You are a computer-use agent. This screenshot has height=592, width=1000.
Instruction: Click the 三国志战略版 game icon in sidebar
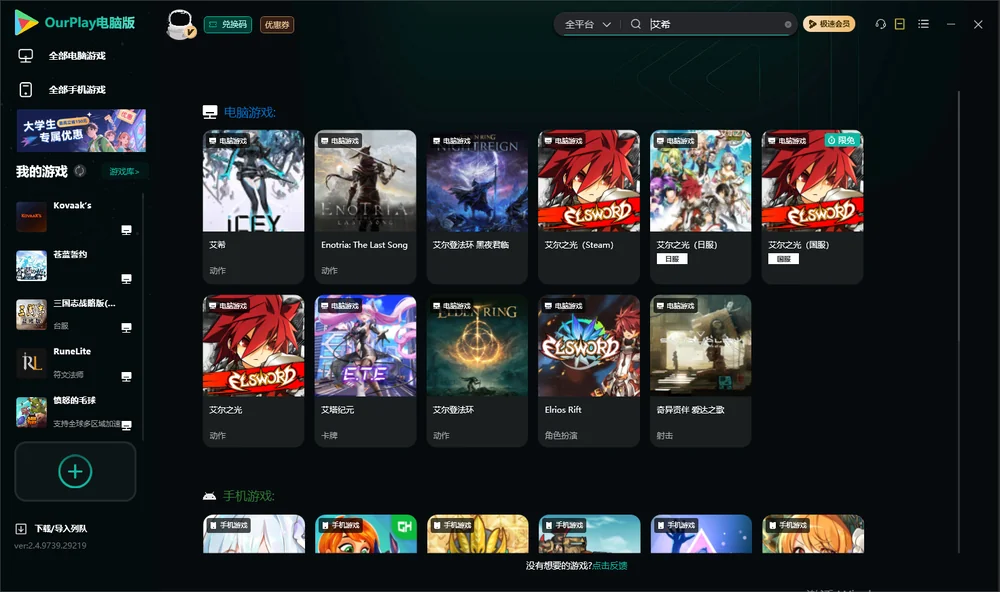pyautogui.click(x=31, y=314)
